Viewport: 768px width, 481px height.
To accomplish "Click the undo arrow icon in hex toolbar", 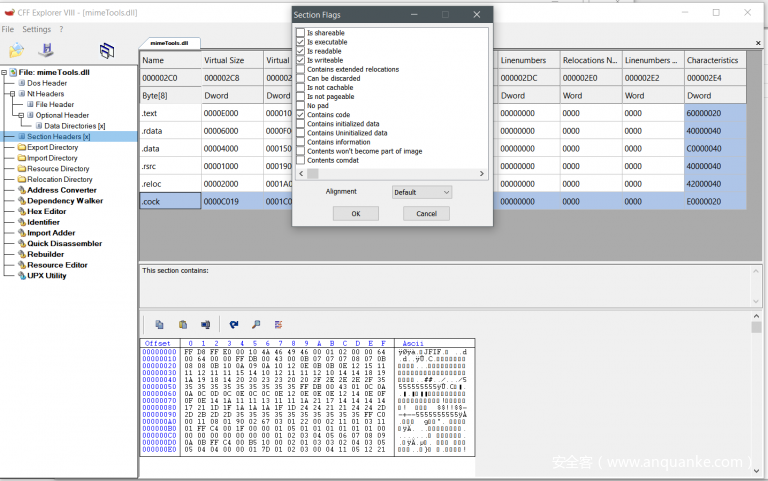I will [233, 324].
